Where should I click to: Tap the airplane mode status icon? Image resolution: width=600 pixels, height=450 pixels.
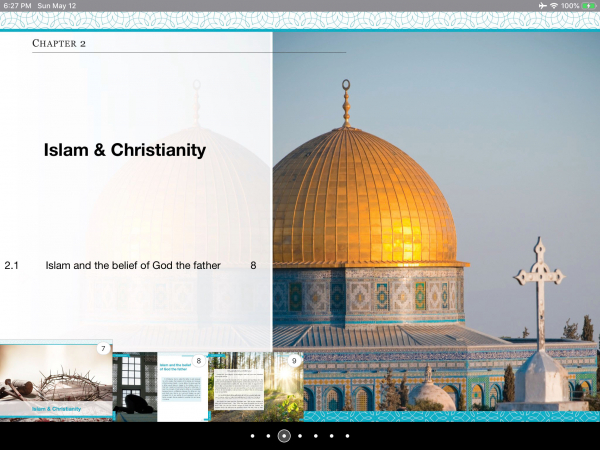(541, 6)
